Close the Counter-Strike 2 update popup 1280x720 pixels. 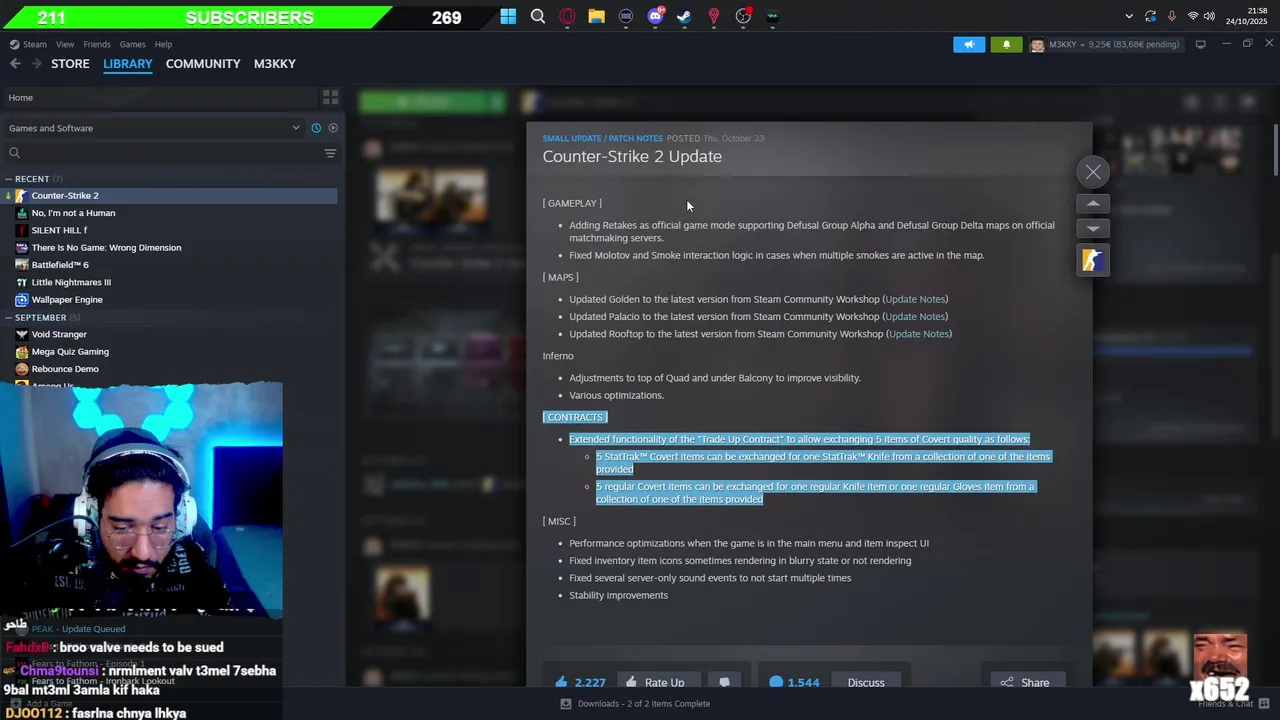(x=1093, y=172)
